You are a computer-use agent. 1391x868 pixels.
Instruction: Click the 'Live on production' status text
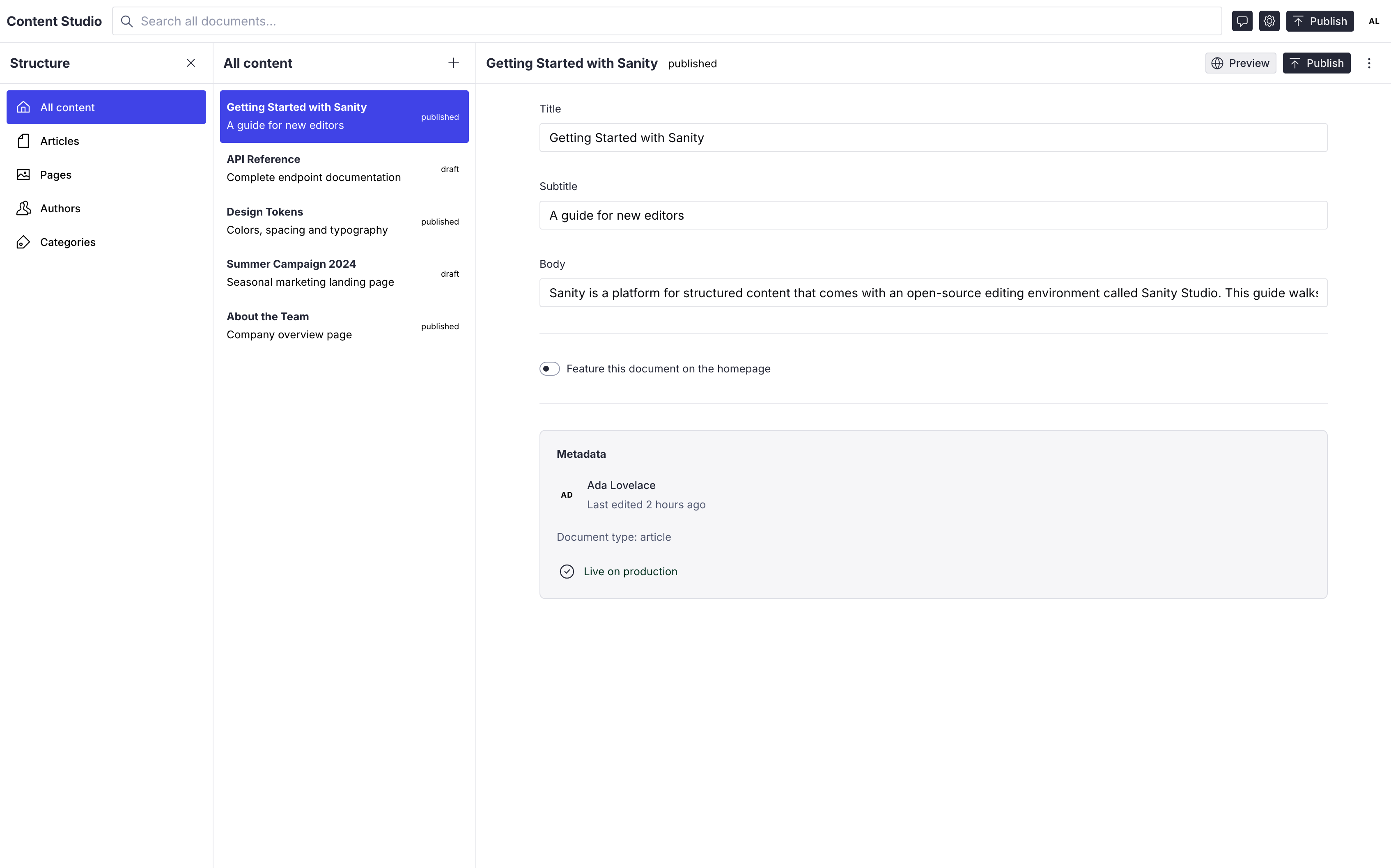pos(630,572)
